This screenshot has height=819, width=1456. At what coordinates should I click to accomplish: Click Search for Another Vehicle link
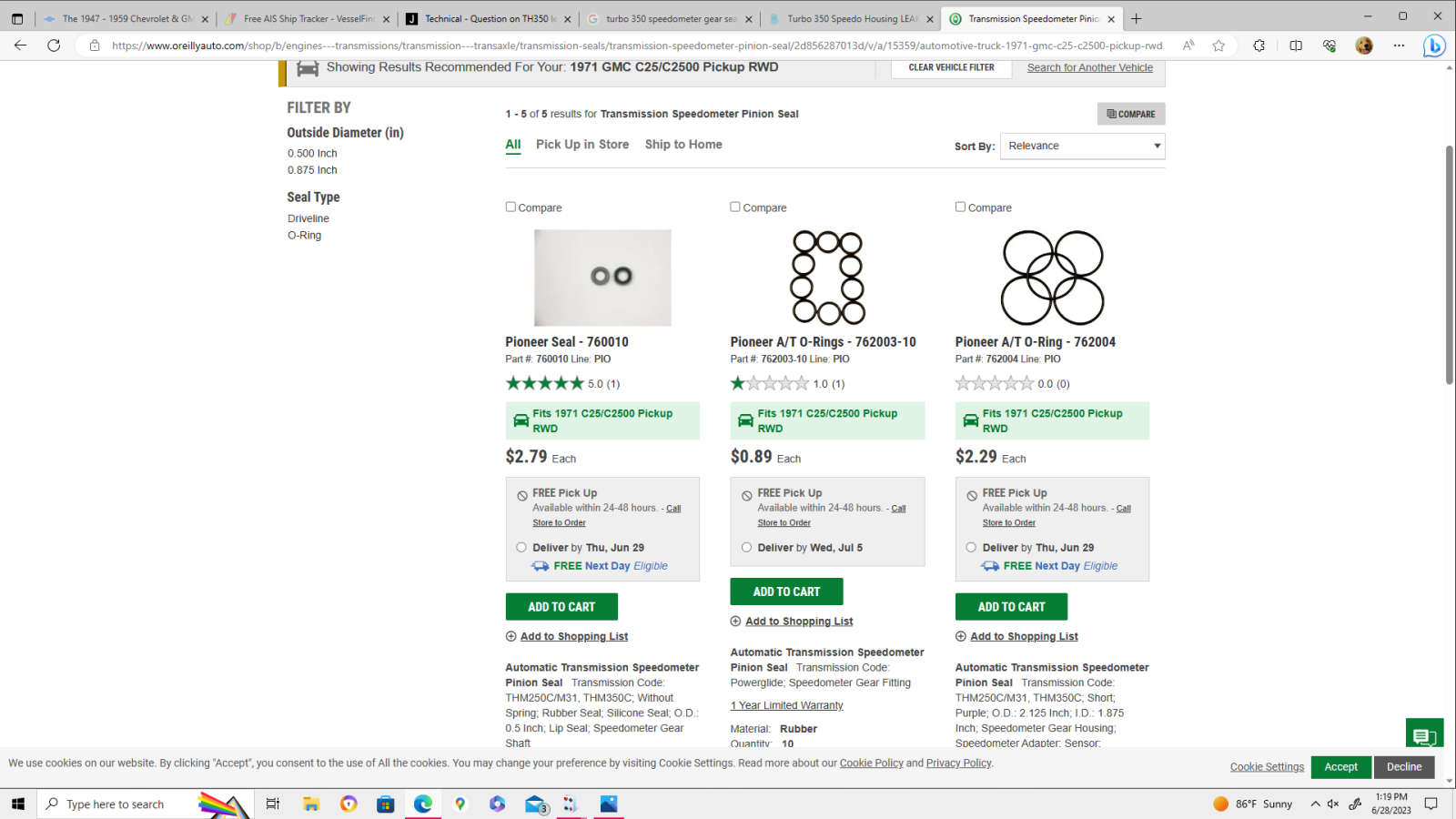point(1089,67)
